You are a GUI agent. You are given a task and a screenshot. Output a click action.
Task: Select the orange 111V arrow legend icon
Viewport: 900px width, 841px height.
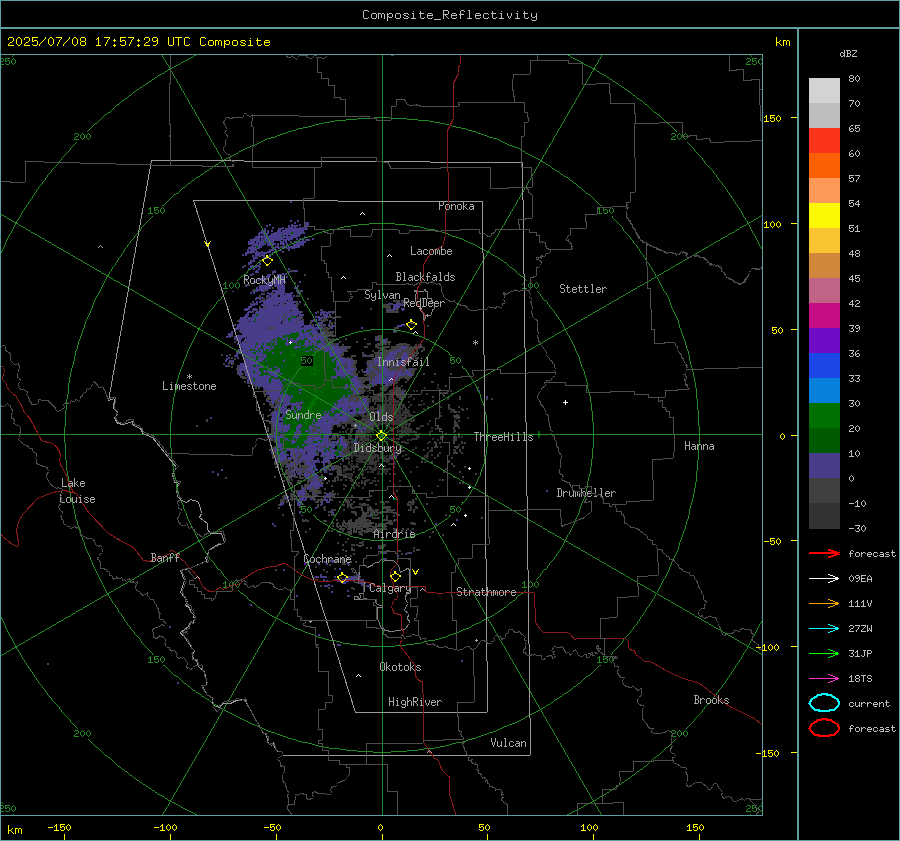pos(824,603)
